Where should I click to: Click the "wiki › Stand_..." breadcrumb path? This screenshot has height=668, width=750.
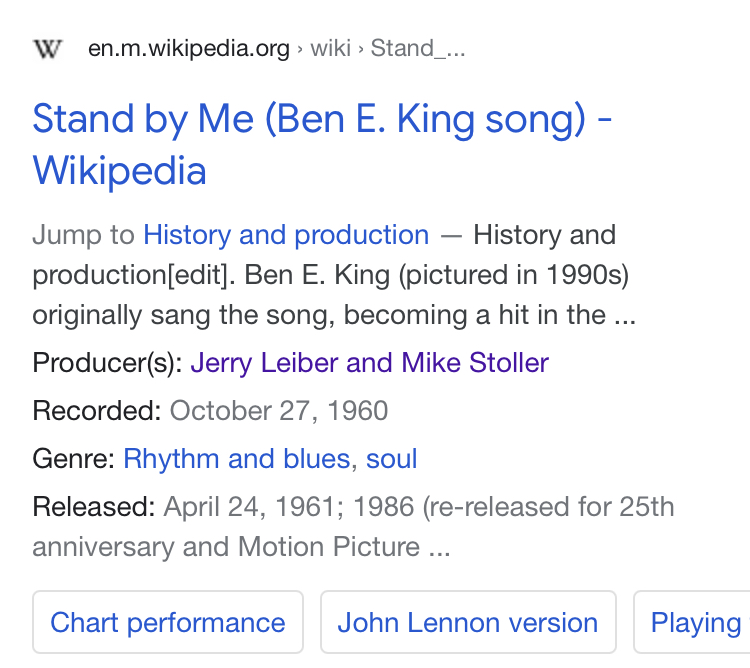pyautogui.click(x=387, y=48)
